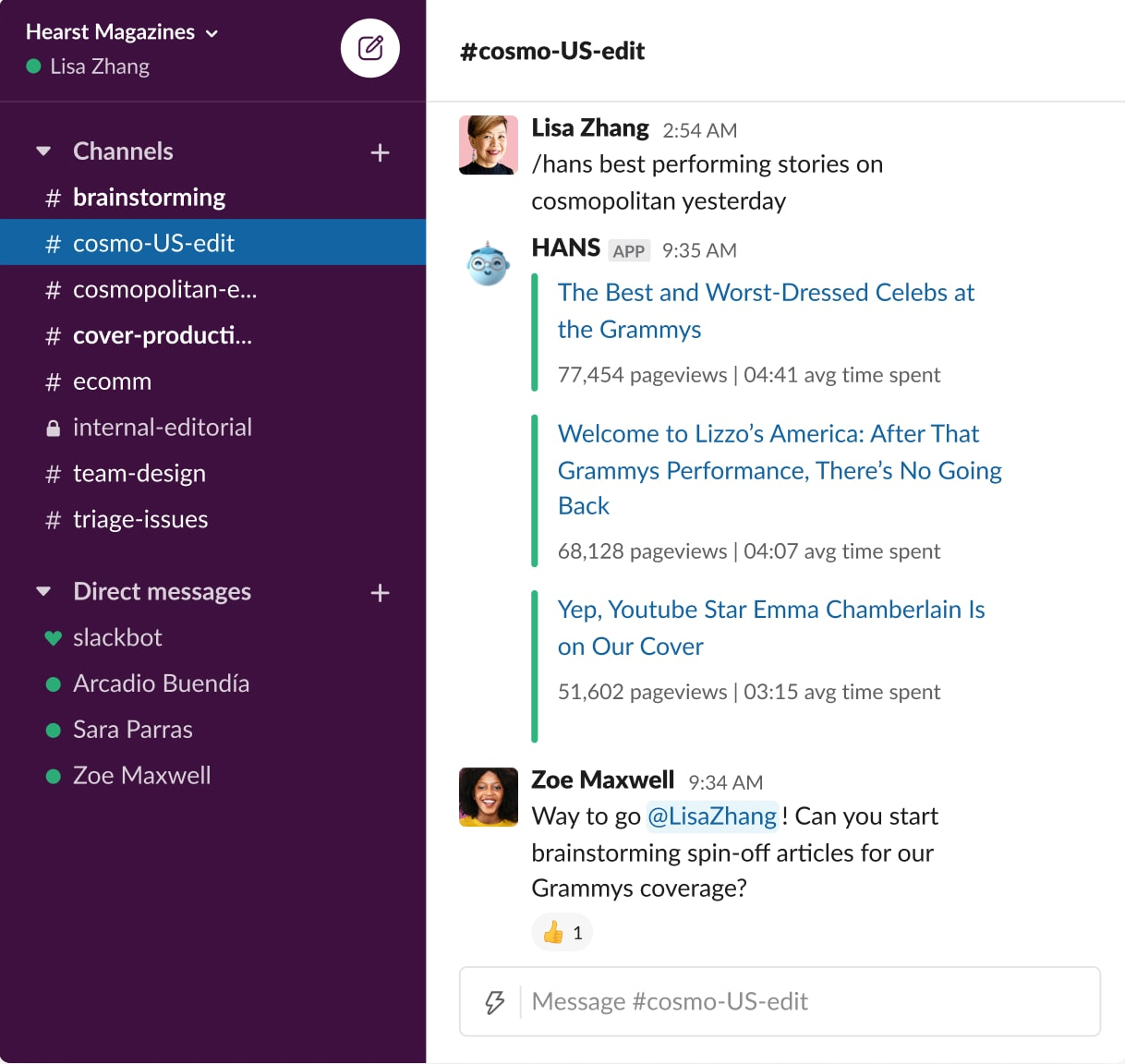Collapse the Channels section
This screenshot has height=1064, width=1125.
click(43, 151)
